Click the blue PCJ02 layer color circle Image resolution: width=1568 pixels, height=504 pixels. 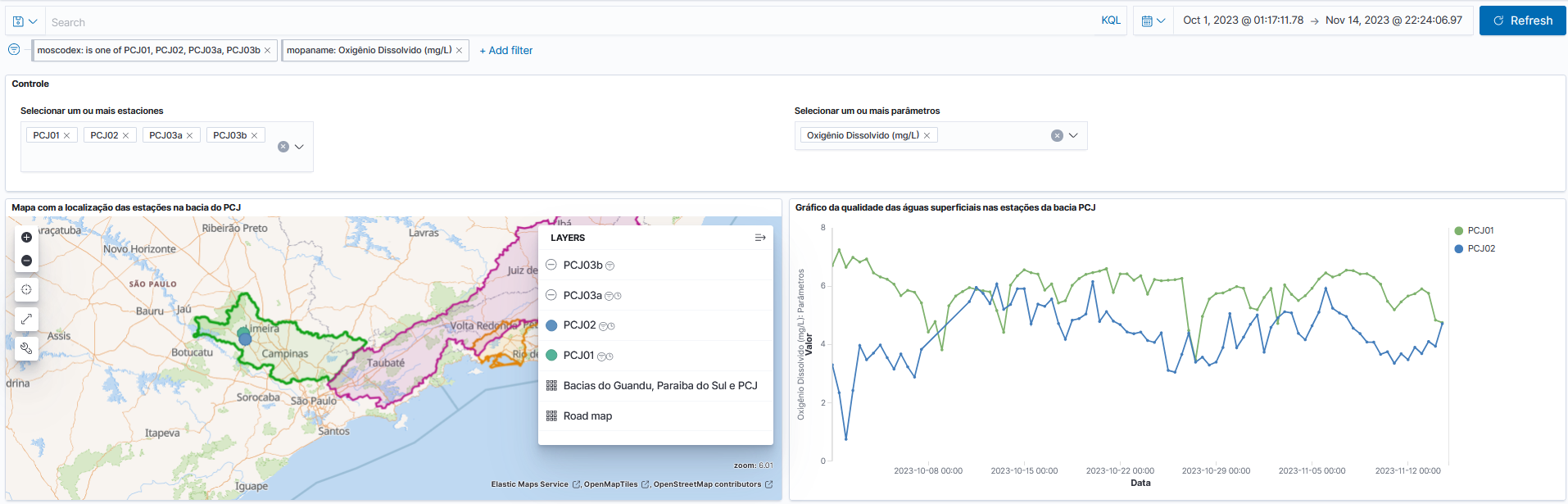coord(551,325)
